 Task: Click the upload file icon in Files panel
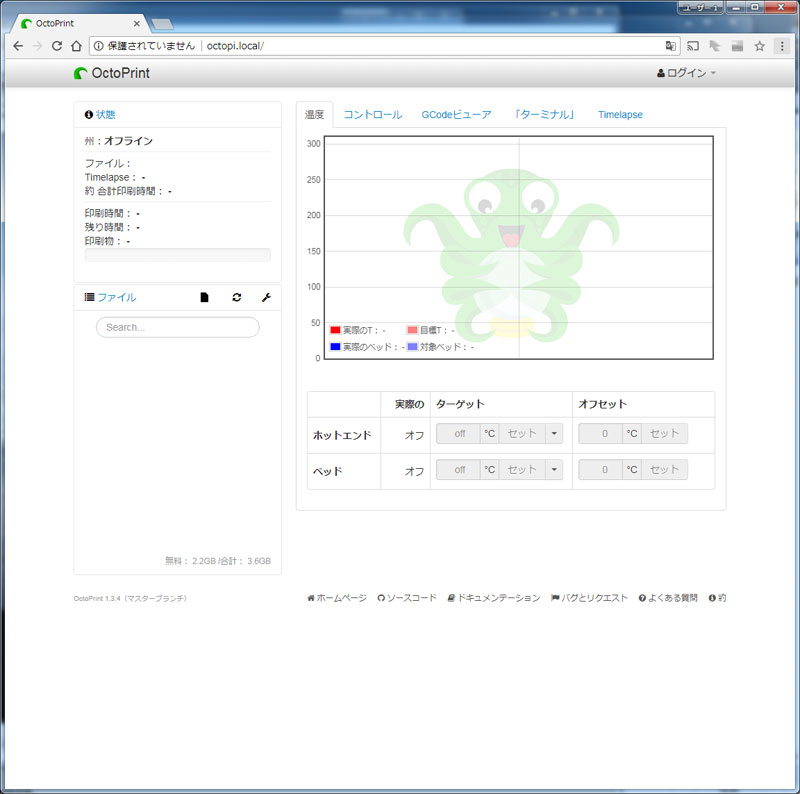pyautogui.click(x=204, y=297)
